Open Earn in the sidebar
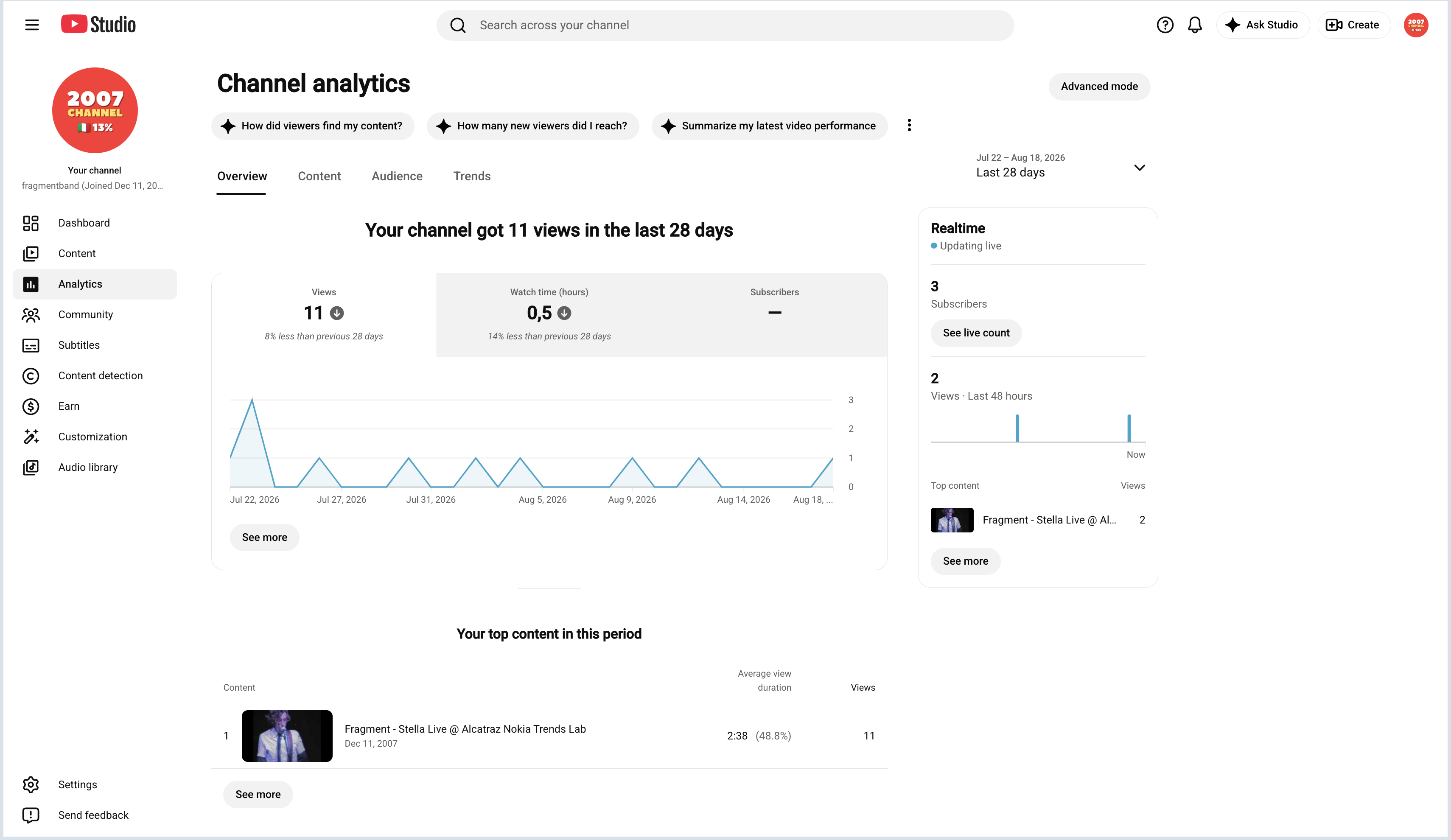This screenshot has height=840, width=1451. pyautogui.click(x=69, y=406)
